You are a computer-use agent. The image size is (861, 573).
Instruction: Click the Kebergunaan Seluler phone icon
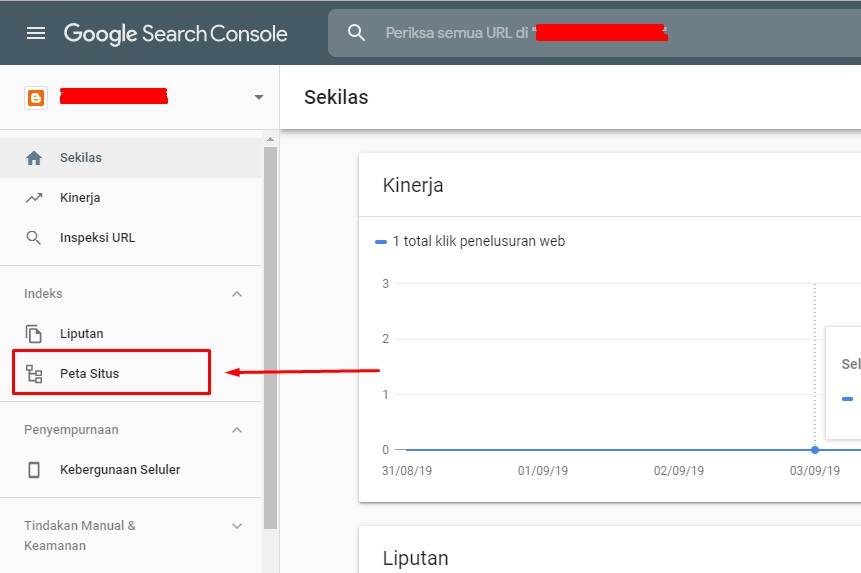[34, 470]
